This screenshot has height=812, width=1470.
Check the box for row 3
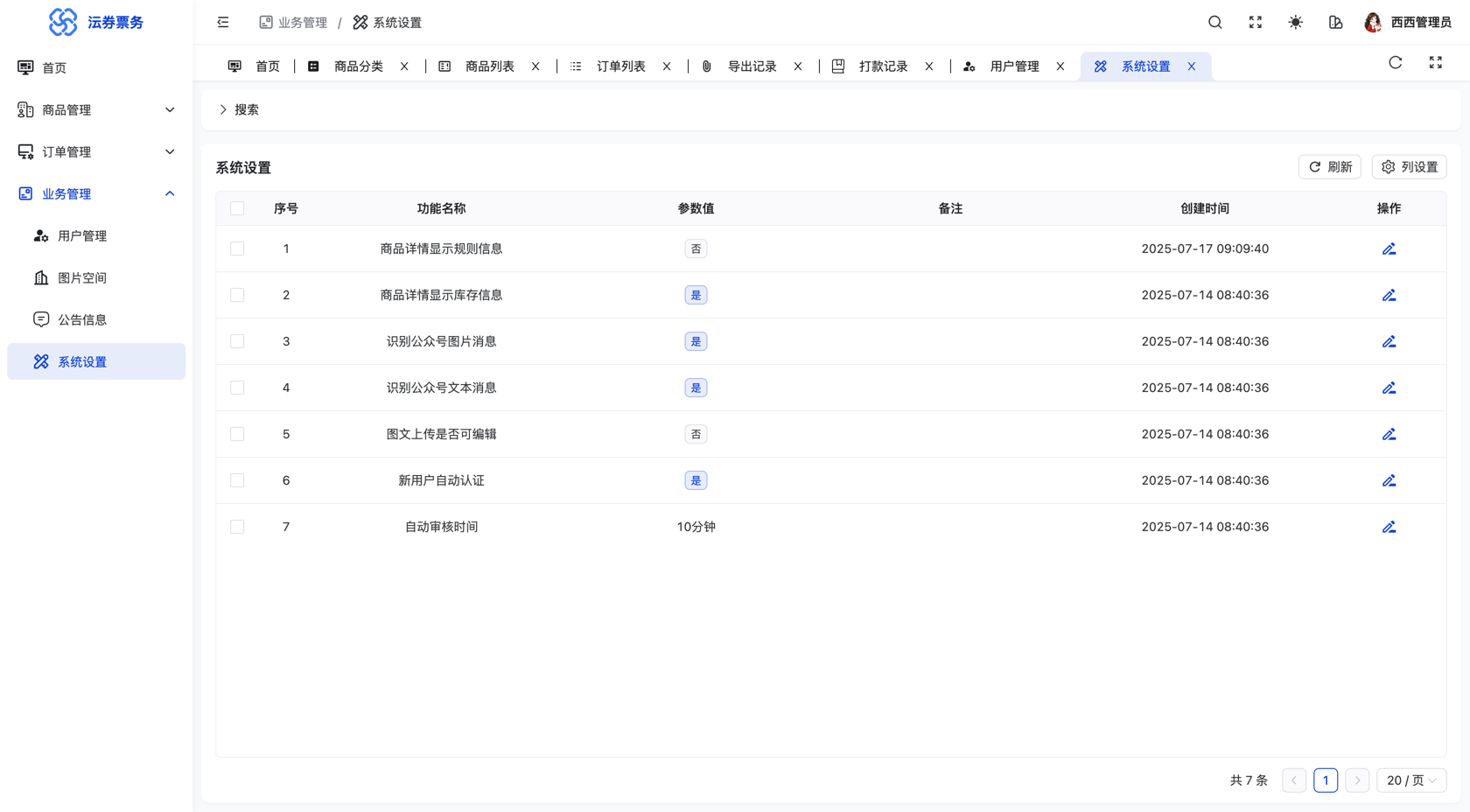(237, 342)
